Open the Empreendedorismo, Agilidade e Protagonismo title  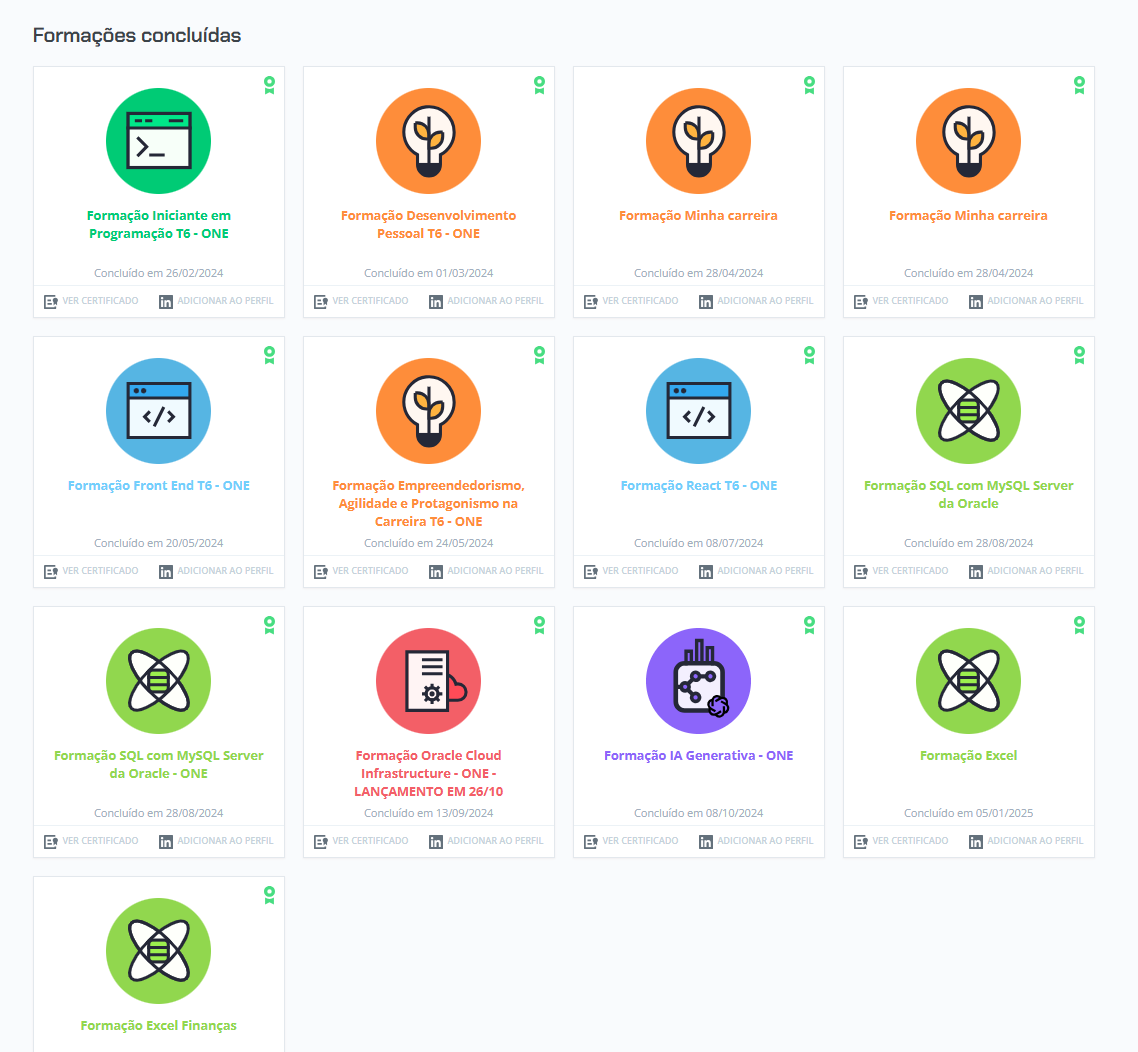[428, 504]
